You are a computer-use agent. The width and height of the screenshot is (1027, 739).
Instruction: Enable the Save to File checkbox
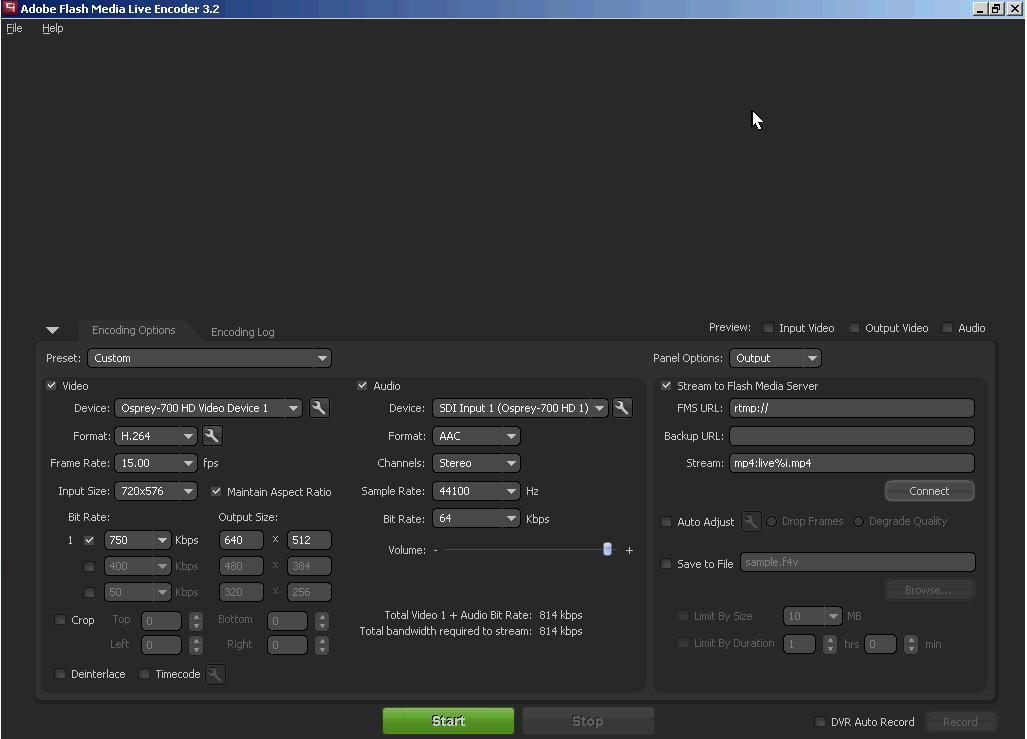pyautogui.click(x=666, y=563)
